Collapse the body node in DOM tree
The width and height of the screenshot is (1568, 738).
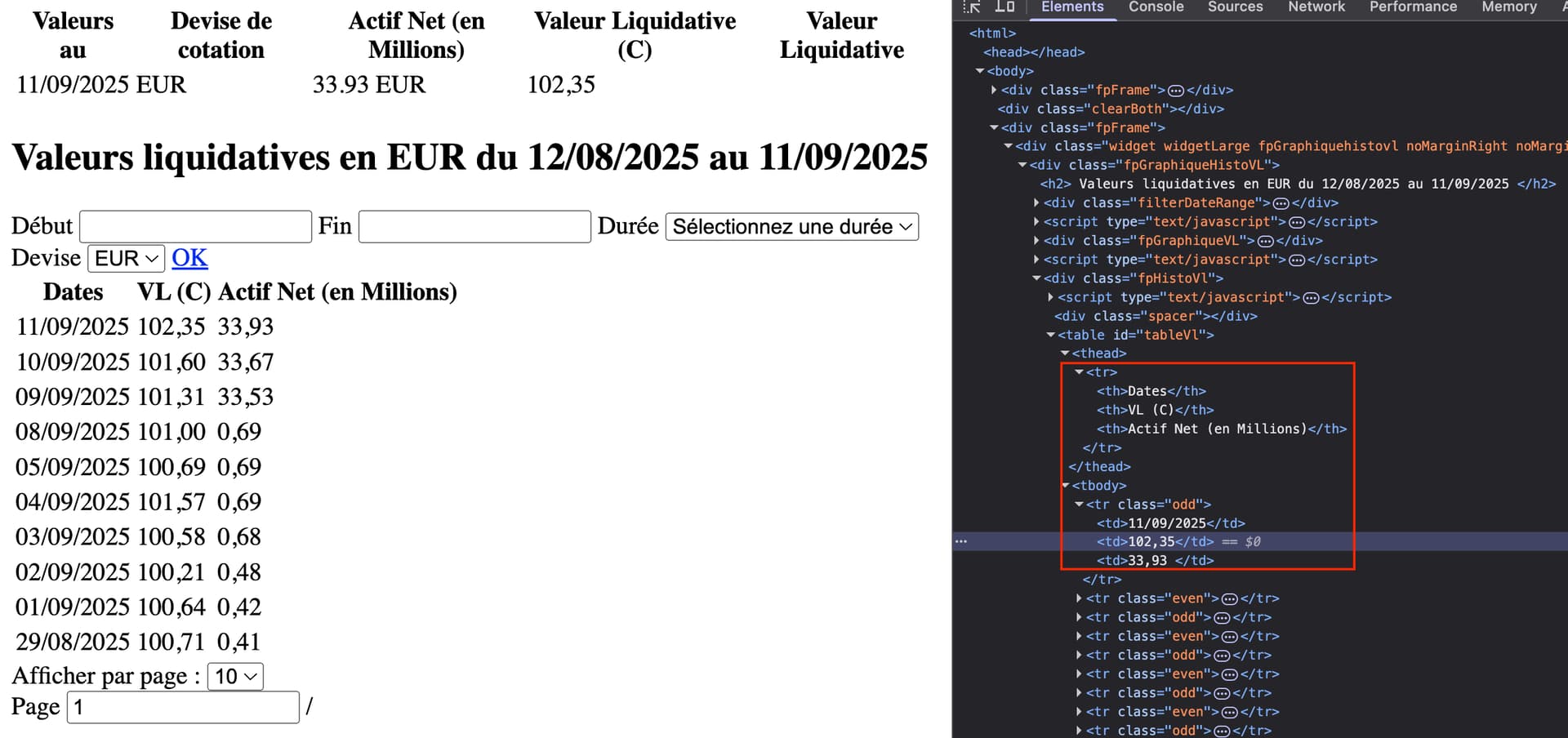coord(980,71)
